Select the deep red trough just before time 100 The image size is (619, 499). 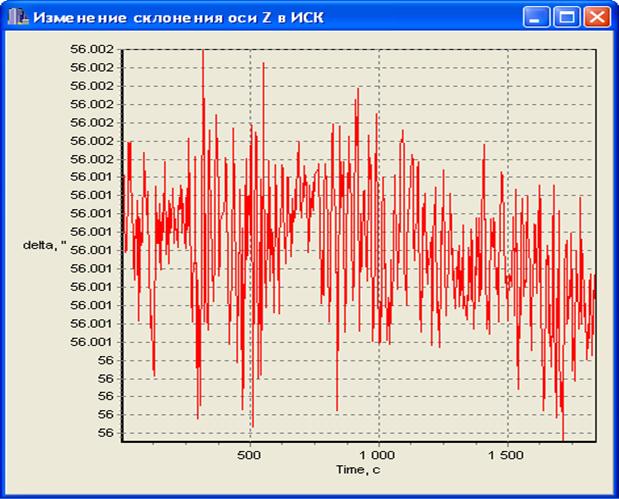pyautogui.click(x=154, y=372)
